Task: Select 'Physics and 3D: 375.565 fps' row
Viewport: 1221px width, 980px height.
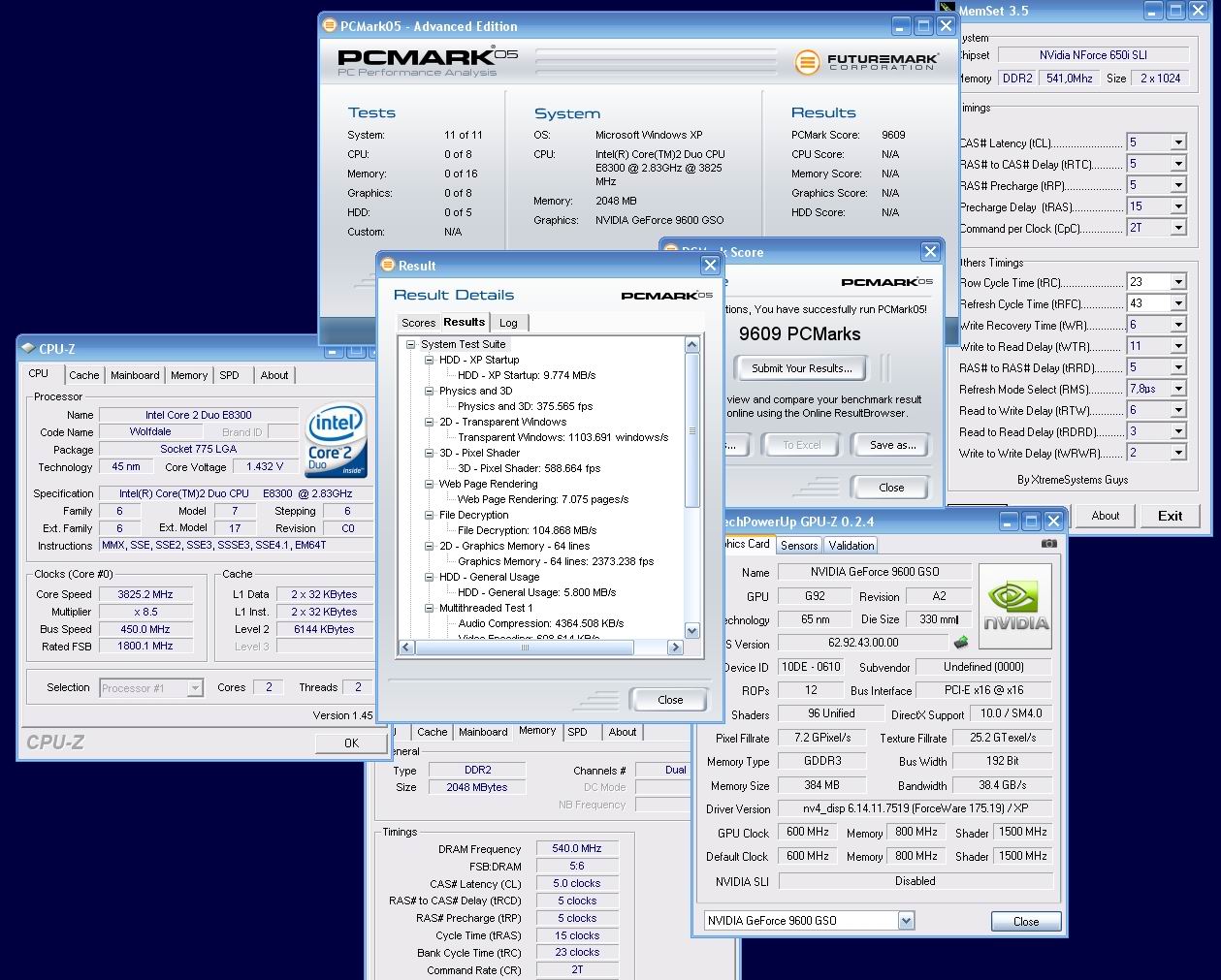Action: [525, 406]
